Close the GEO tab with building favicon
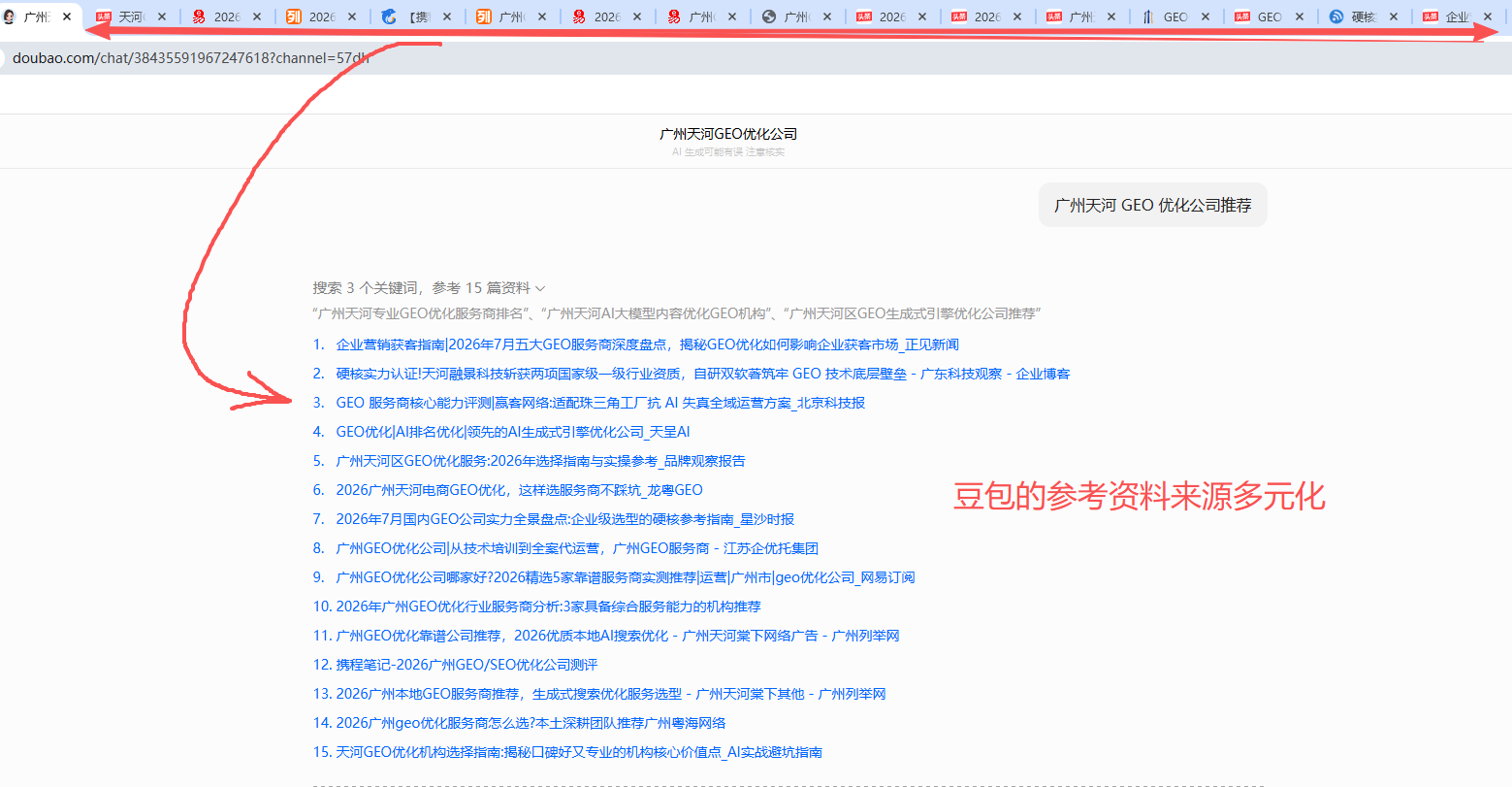Image resolution: width=1512 pixels, height=787 pixels. pyautogui.click(x=1206, y=16)
